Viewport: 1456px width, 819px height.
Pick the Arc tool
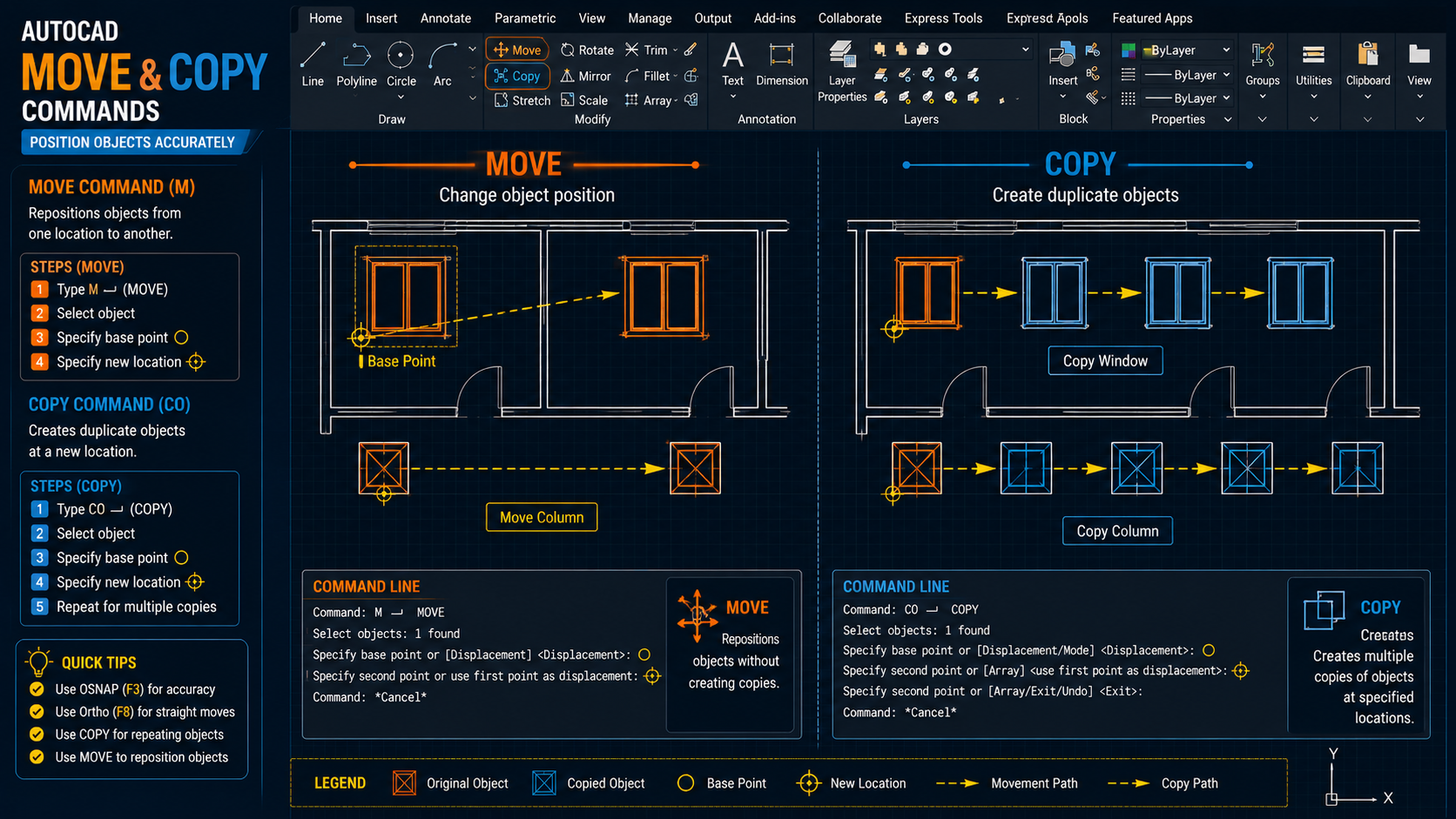click(442, 64)
